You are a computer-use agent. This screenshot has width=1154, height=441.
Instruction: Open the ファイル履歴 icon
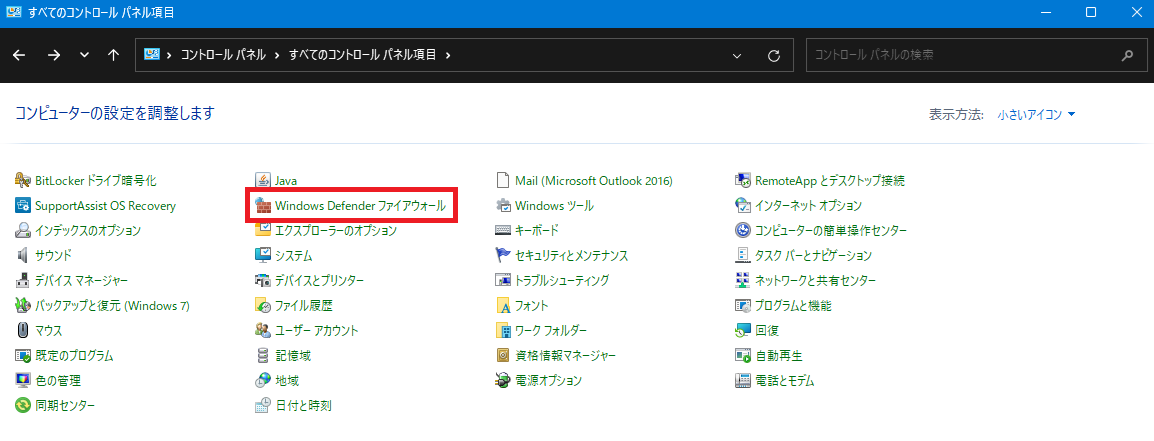tap(262, 306)
